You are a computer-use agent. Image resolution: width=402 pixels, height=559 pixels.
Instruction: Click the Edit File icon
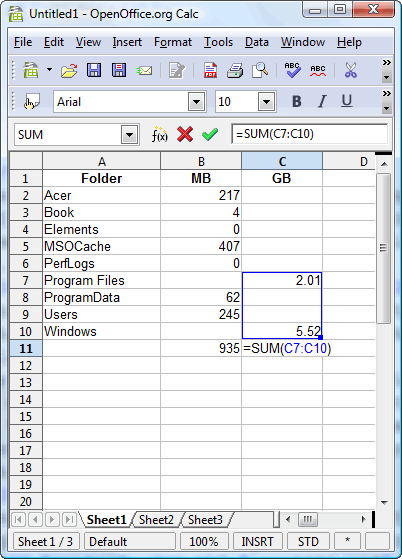coord(177,70)
